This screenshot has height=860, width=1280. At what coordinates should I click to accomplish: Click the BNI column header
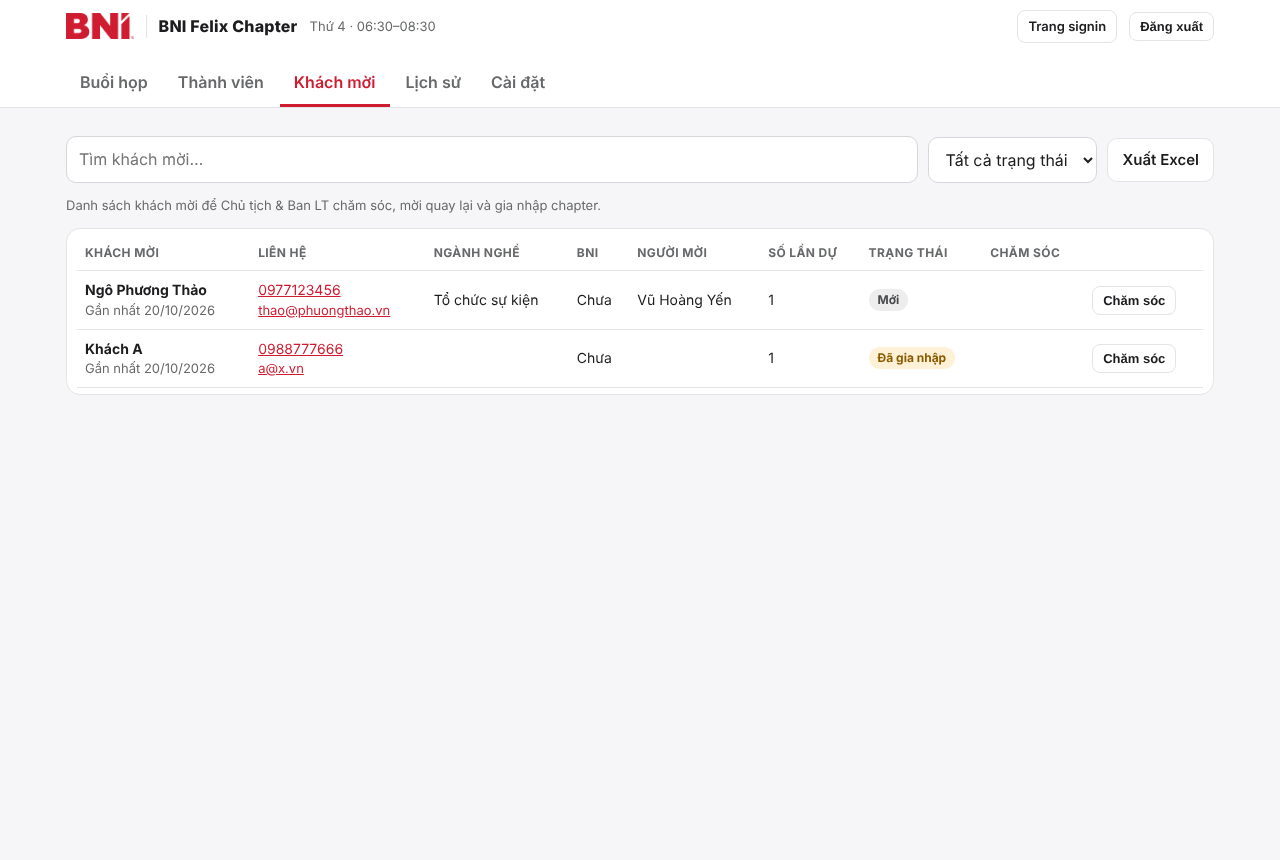[x=588, y=253]
